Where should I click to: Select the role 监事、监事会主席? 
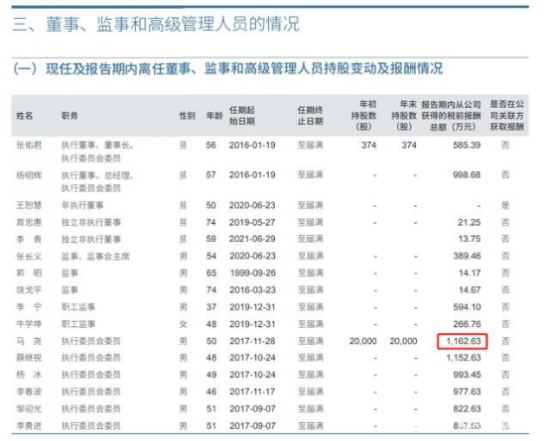point(95,256)
